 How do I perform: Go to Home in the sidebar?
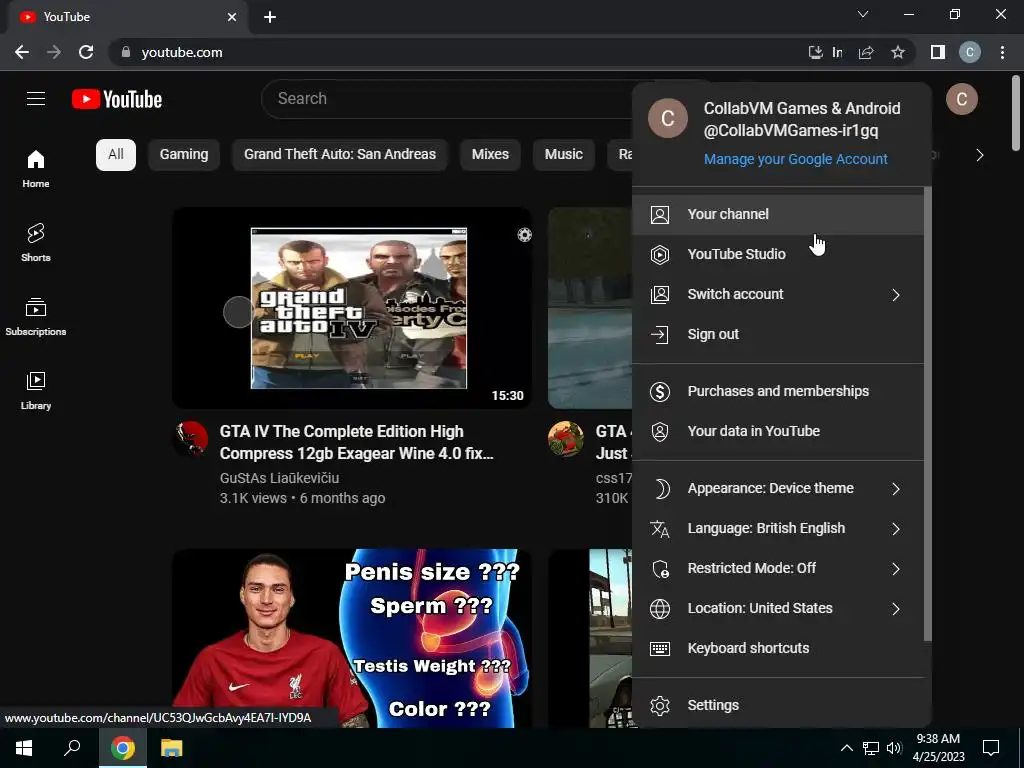click(x=36, y=169)
